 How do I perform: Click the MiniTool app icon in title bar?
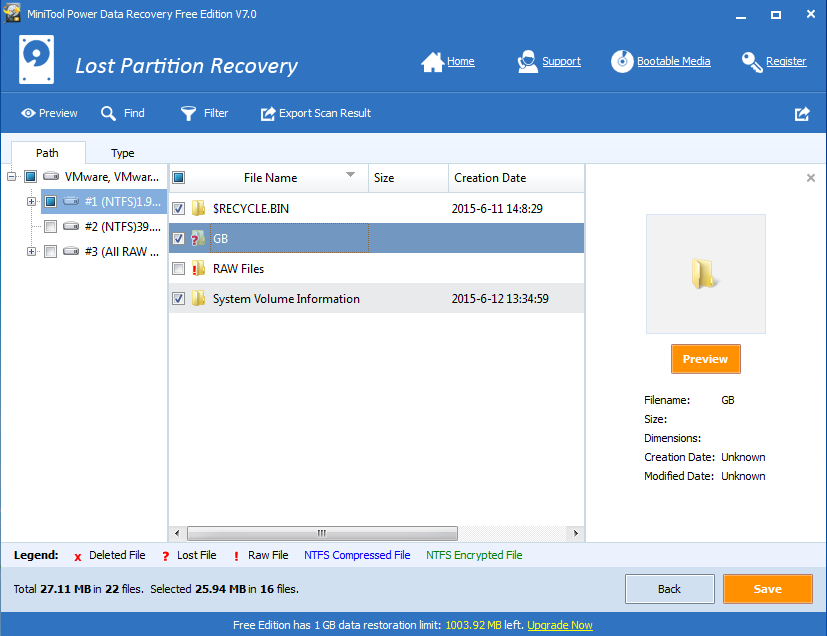coord(12,13)
